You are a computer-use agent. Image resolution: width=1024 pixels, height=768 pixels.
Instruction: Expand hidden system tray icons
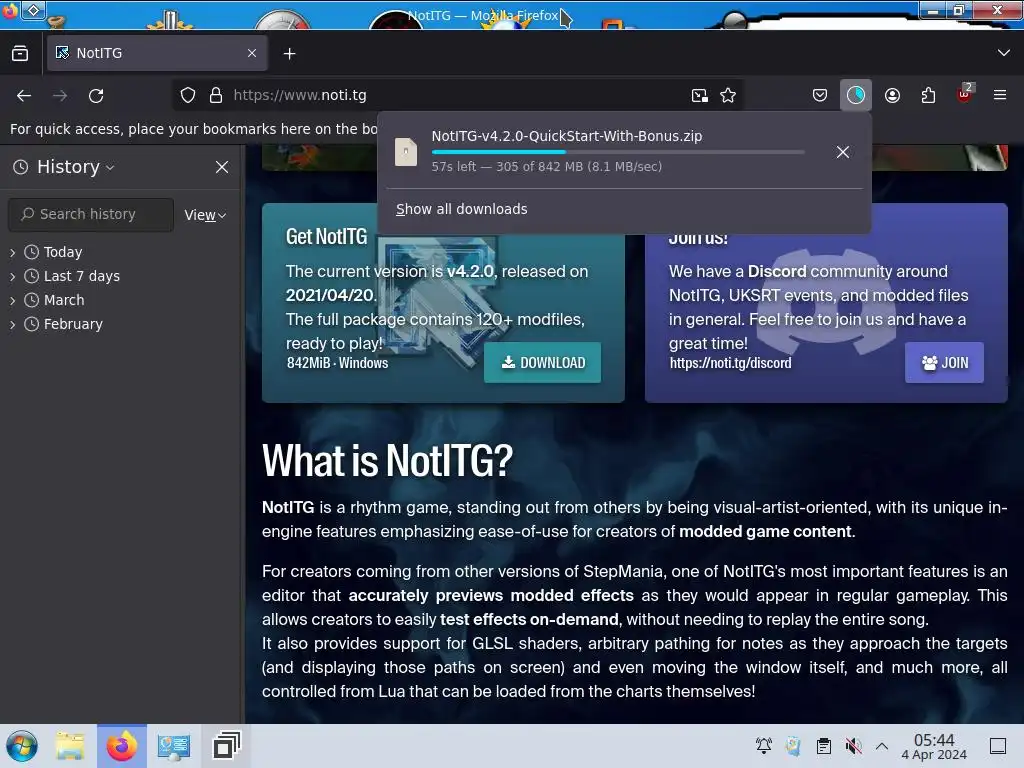point(882,746)
